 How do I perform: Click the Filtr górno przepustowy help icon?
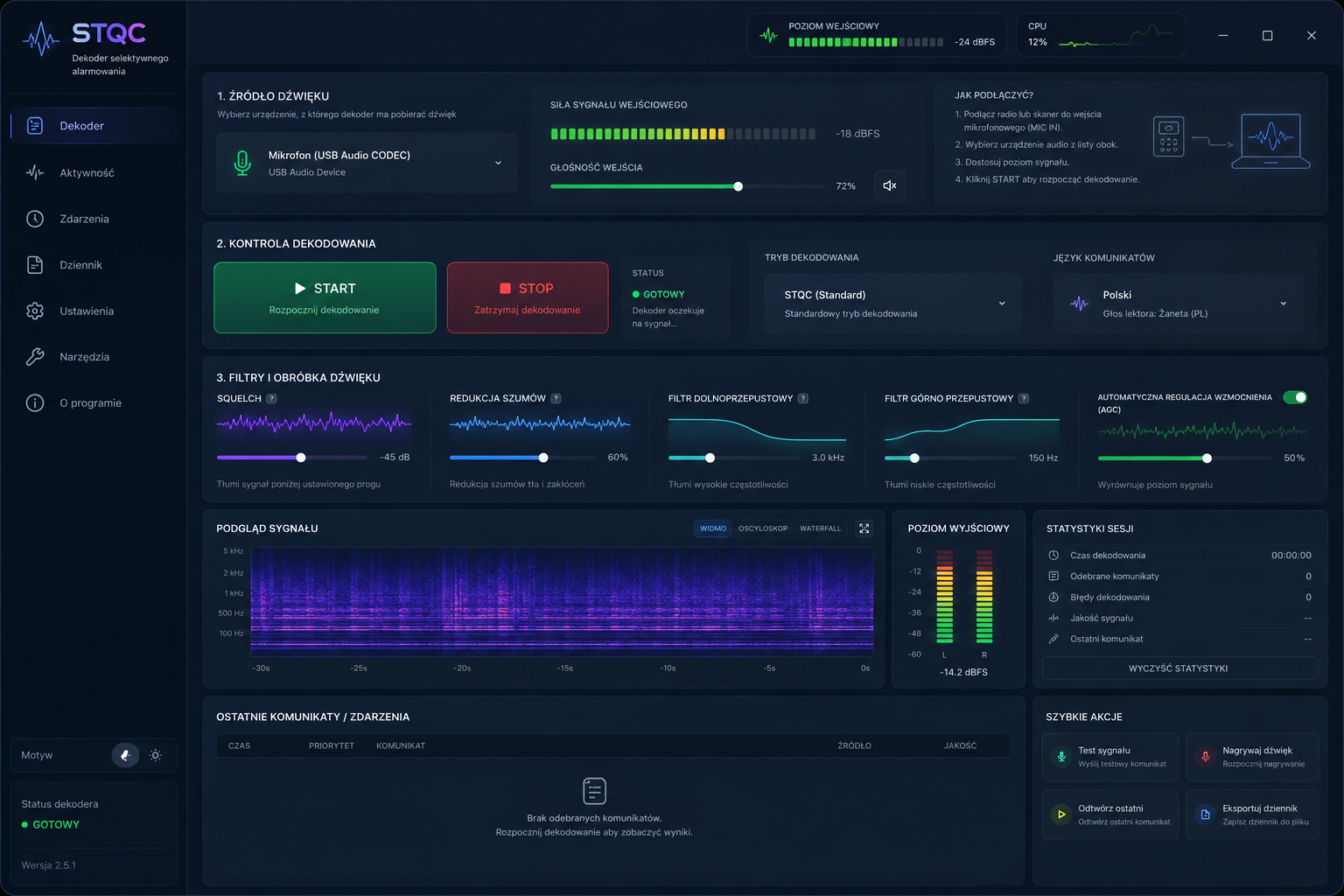pos(1024,398)
